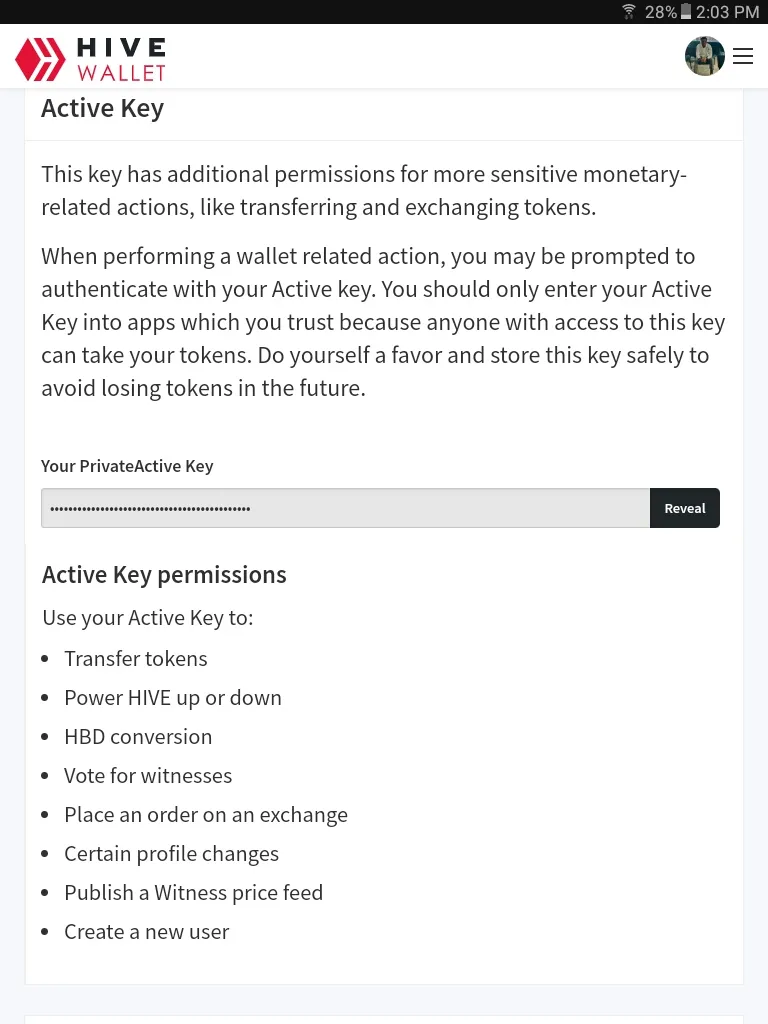Select the Vote for witnesses item
This screenshot has width=768, height=1024.
tap(148, 776)
